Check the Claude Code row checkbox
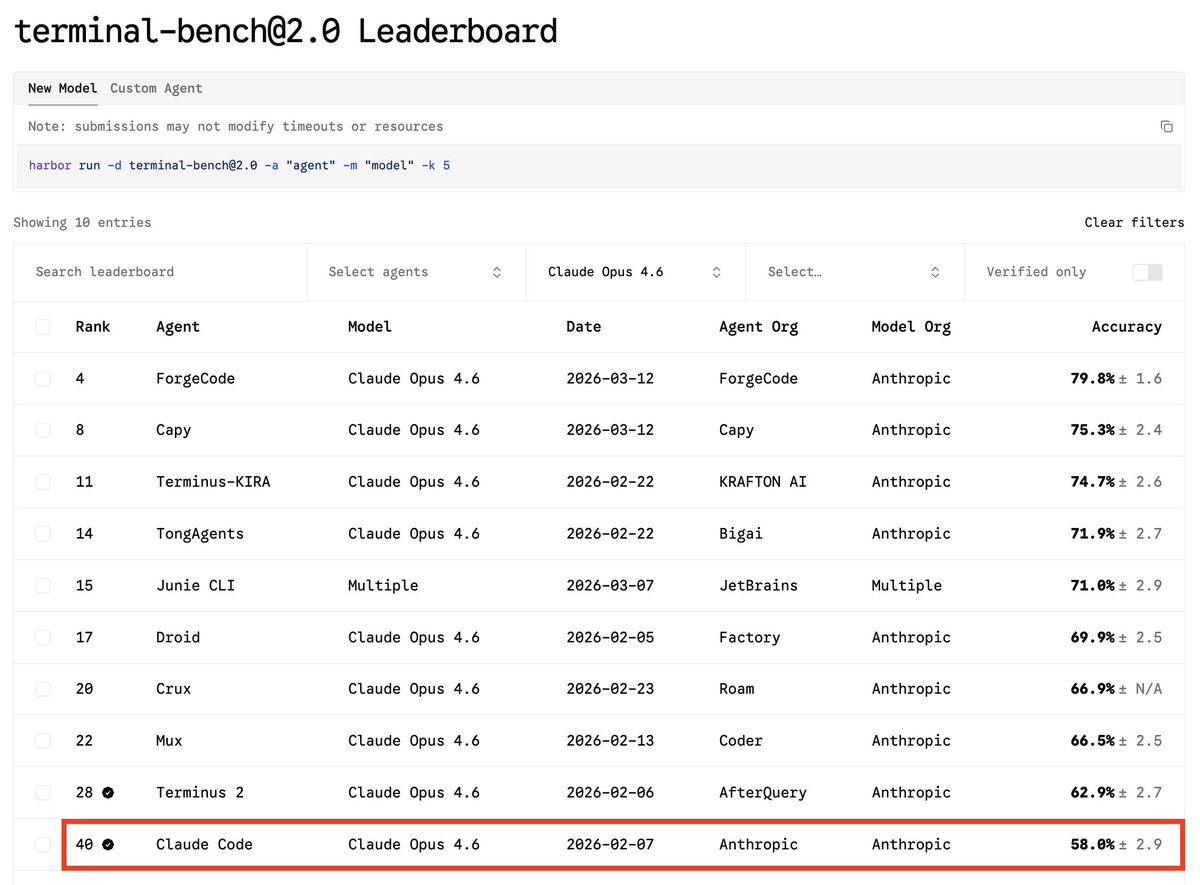Image resolution: width=1200 pixels, height=885 pixels. click(43, 844)
